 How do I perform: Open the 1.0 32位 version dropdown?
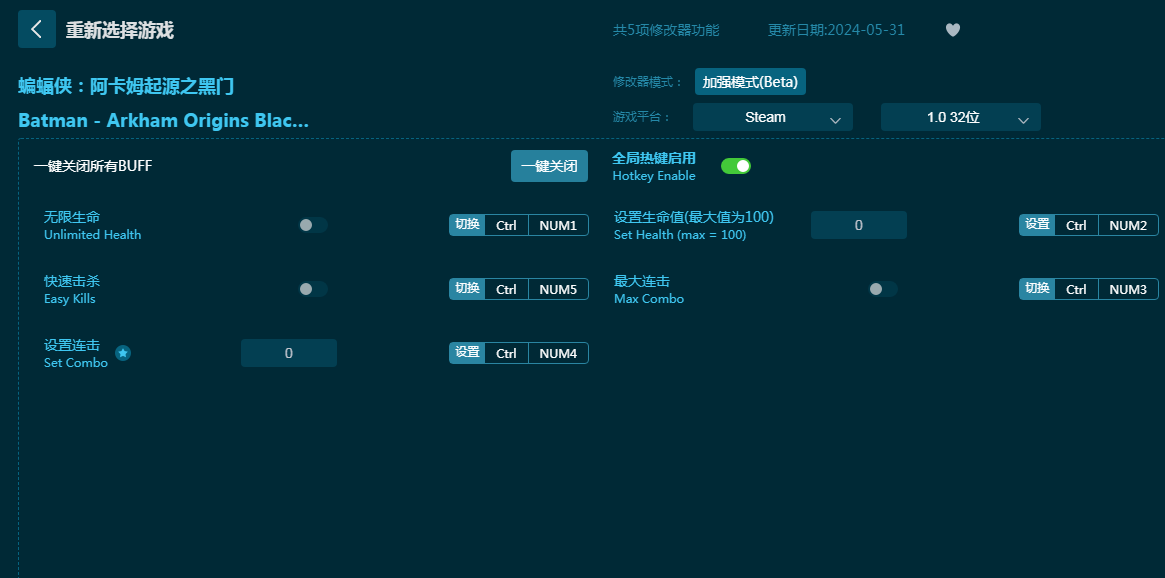pos(961,117)
